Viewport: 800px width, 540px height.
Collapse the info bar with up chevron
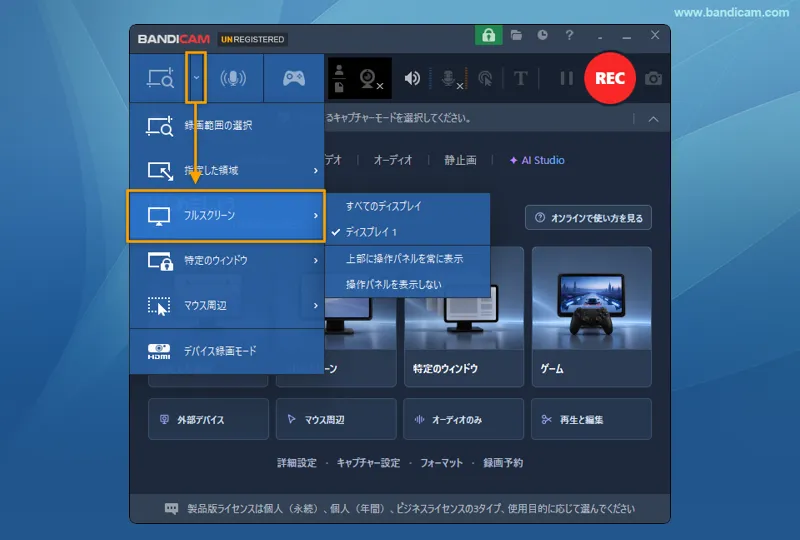pos(653,119)
